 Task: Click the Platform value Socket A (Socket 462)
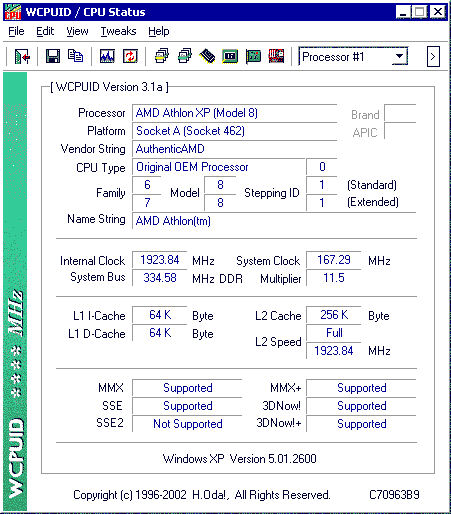click(234, 131)
